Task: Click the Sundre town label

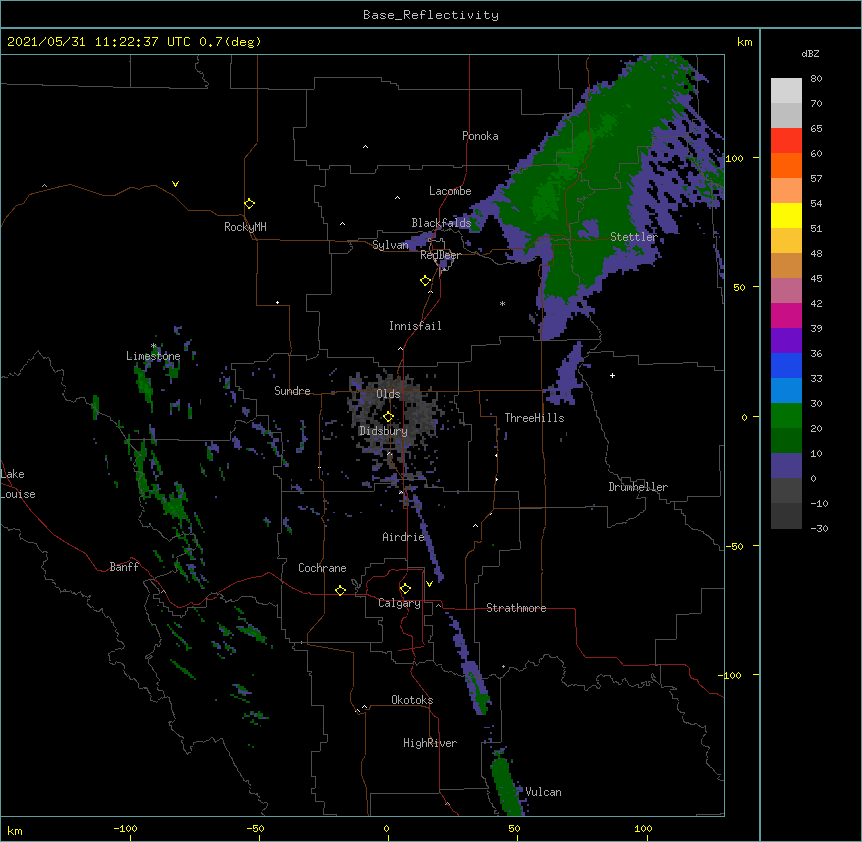Action: [292, 391]
